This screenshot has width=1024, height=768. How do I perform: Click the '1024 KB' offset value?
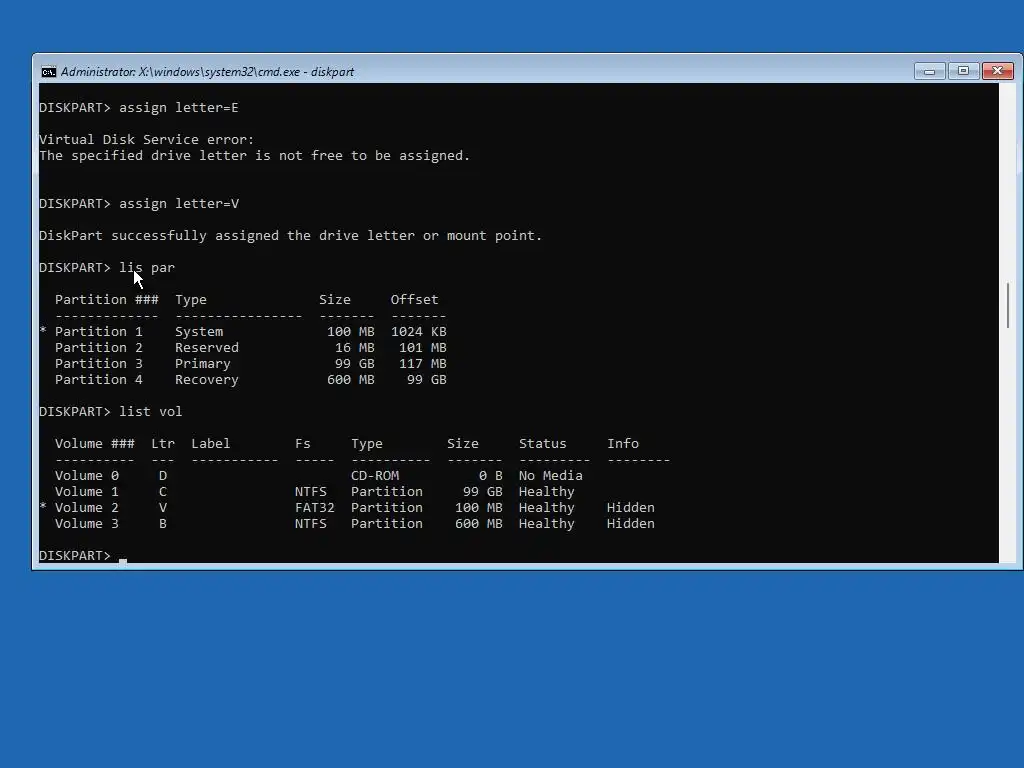(419, 331)
